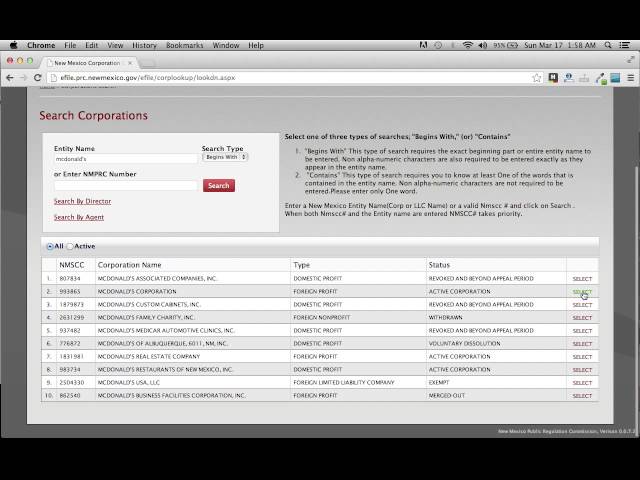Open Spotlight search in the menu bar
This screenshot has width=640, height=480.
608,45
